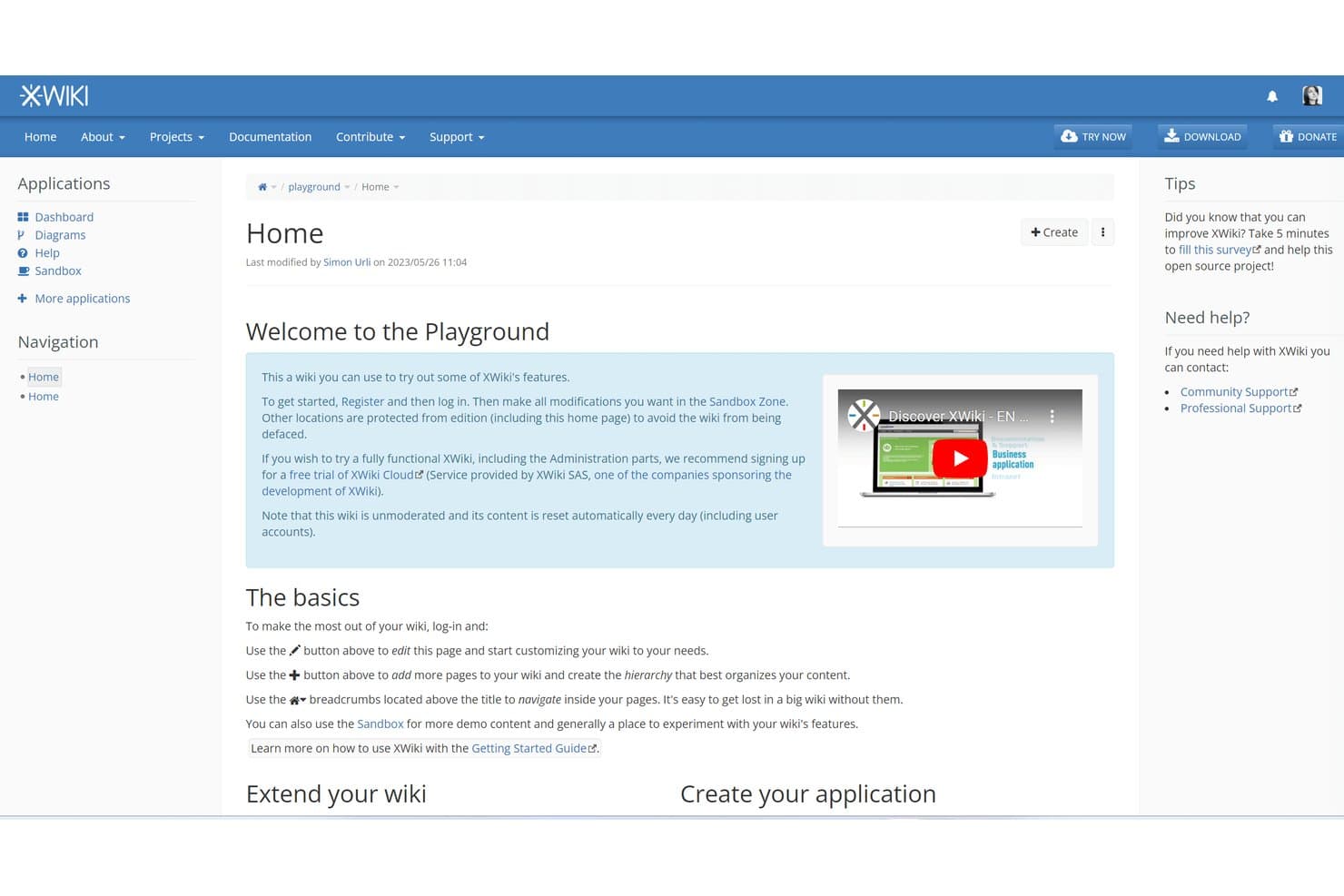Go to Home in top menu
1344x896 pixels.
(x=41, y=137)
